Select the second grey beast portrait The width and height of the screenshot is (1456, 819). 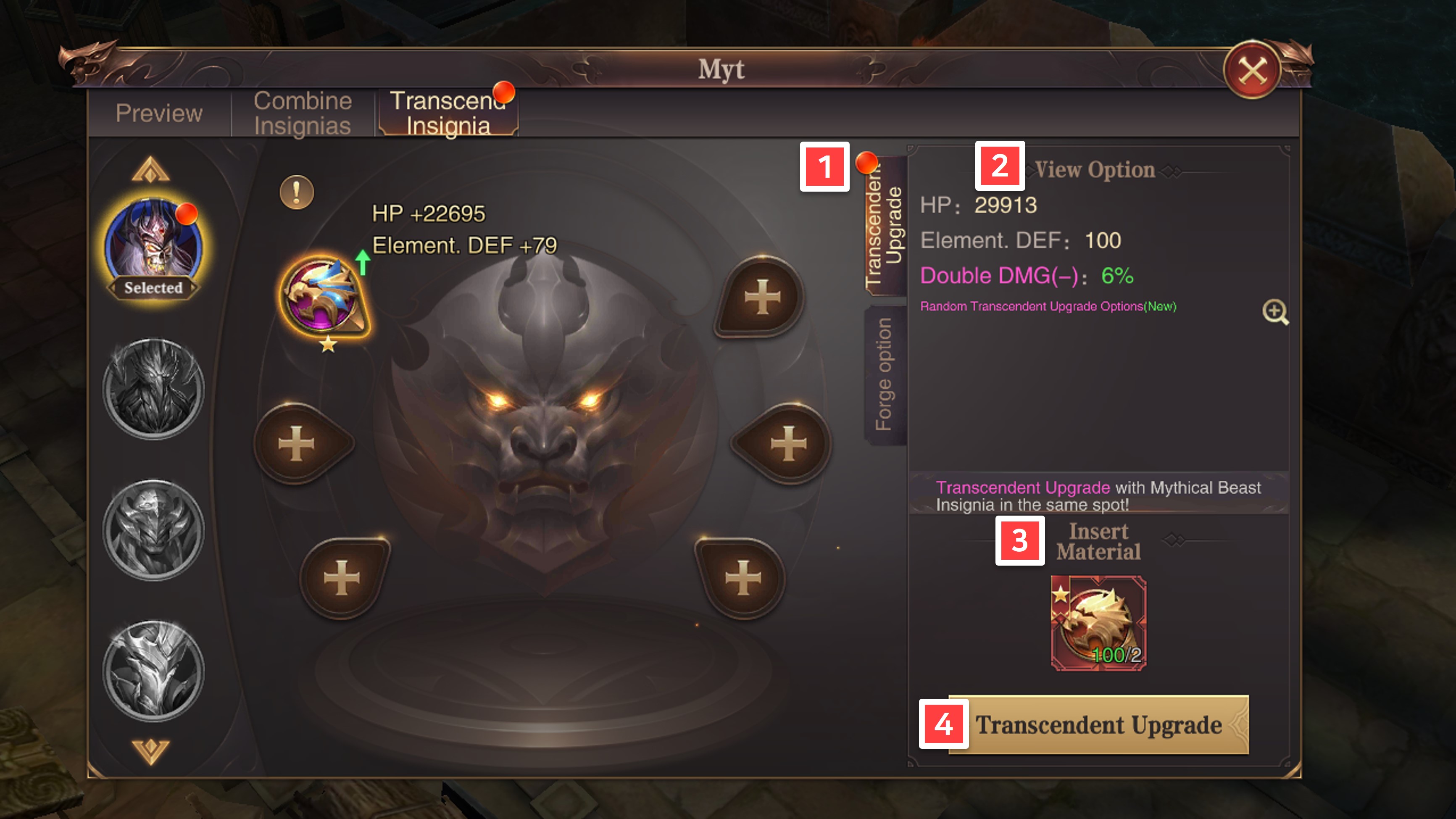pos(153,389)
